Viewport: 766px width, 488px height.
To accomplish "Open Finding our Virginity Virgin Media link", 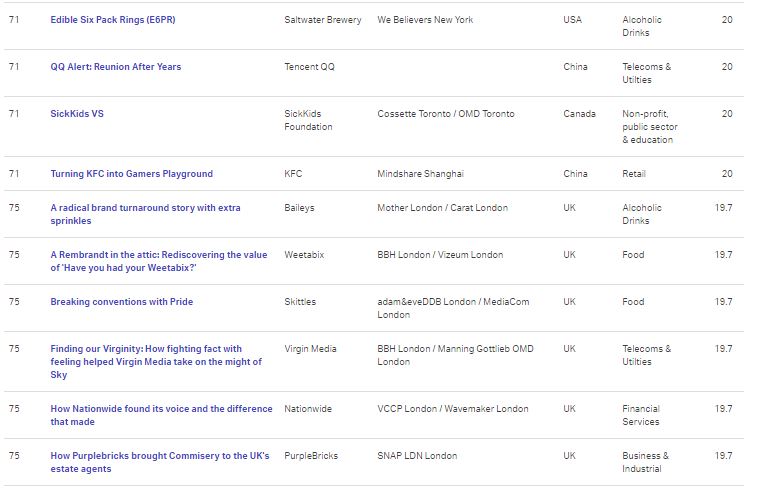I will [156, 361].
